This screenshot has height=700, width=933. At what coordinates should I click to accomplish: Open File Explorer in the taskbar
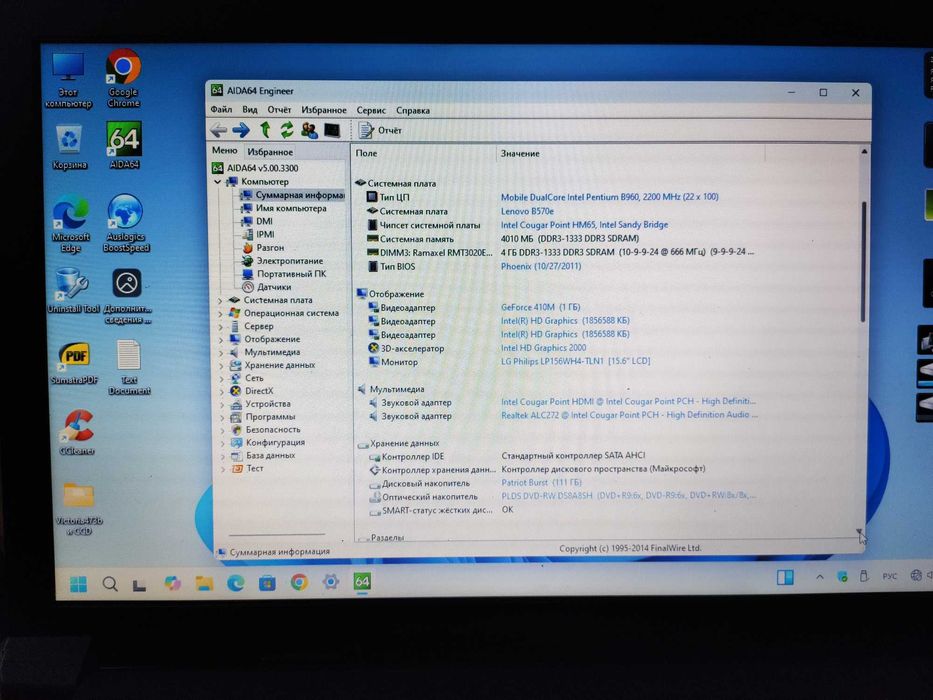(x=204, y=583)
